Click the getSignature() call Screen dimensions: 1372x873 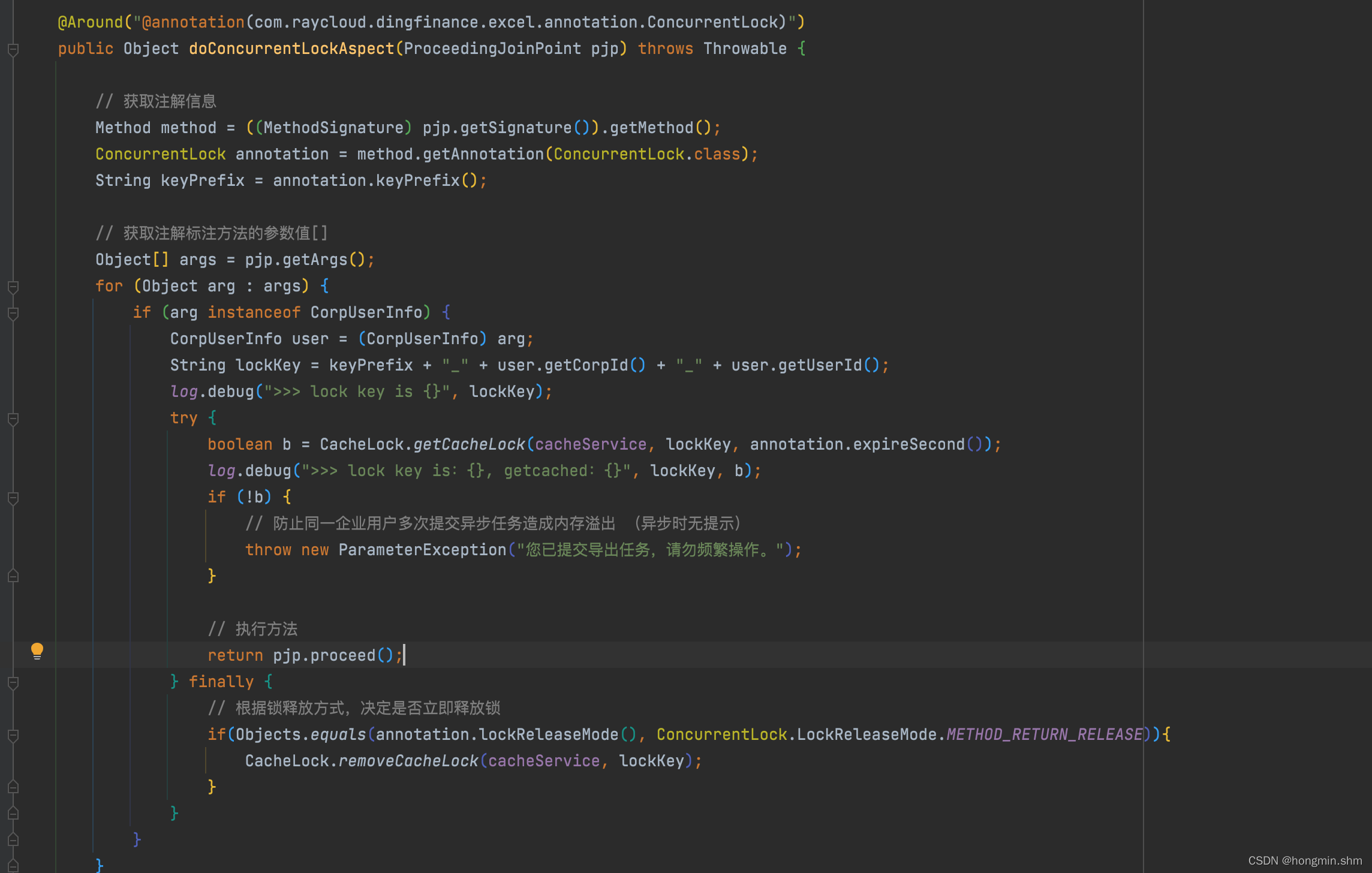coord(525,128)
